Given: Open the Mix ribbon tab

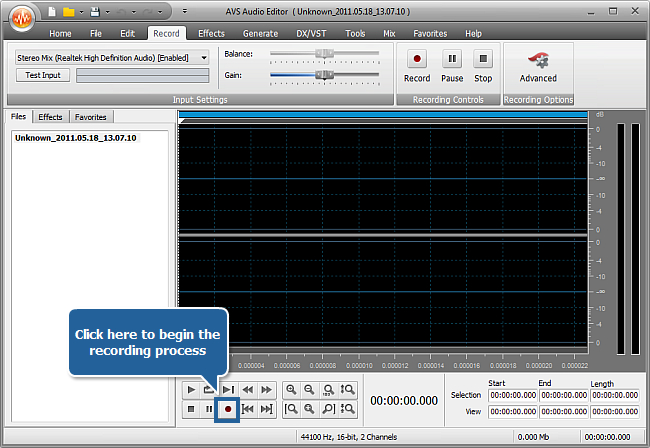Looking at the screenshot, I should [389, 34].
